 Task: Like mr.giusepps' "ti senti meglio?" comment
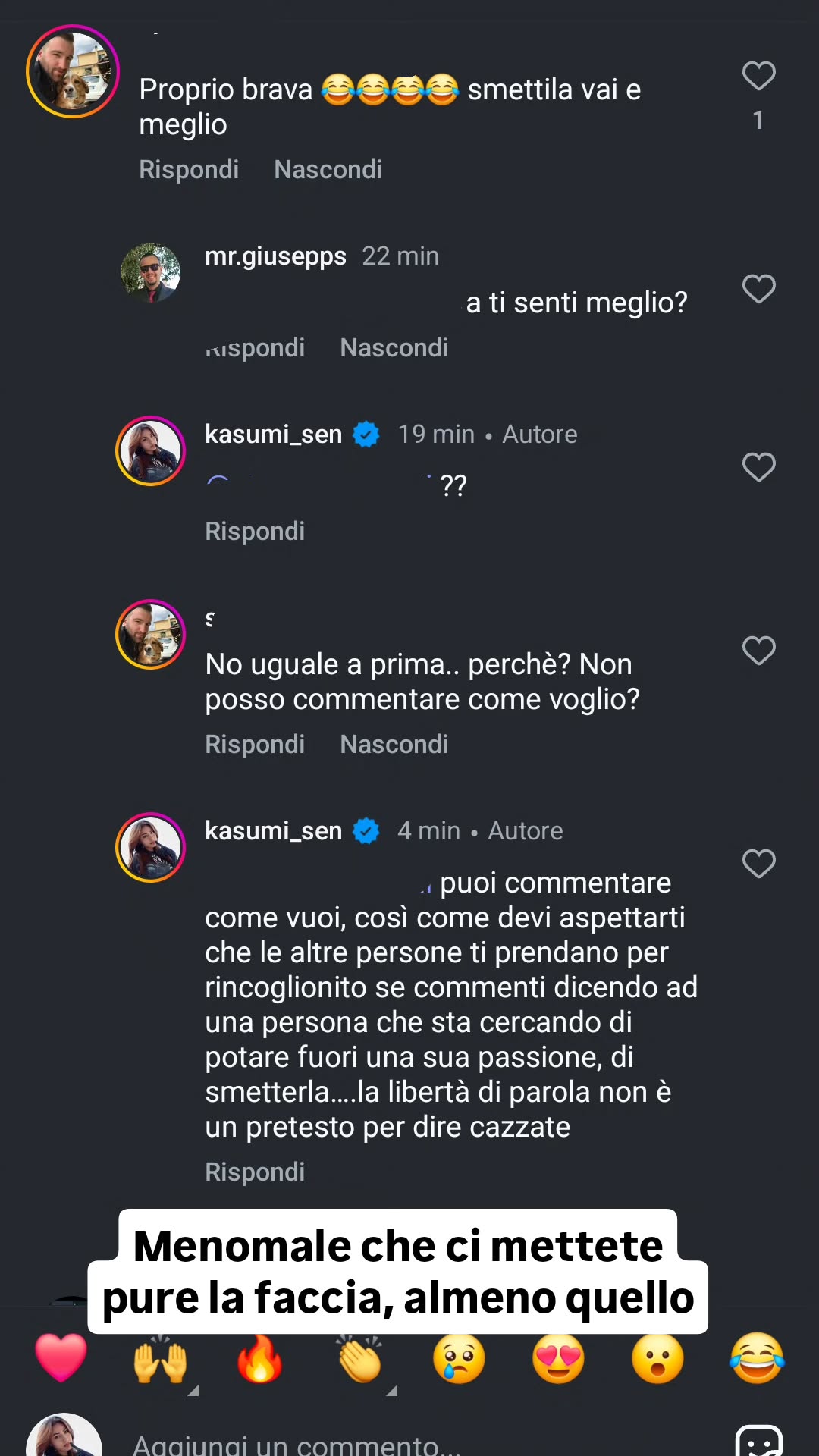[x=758, y=289]
